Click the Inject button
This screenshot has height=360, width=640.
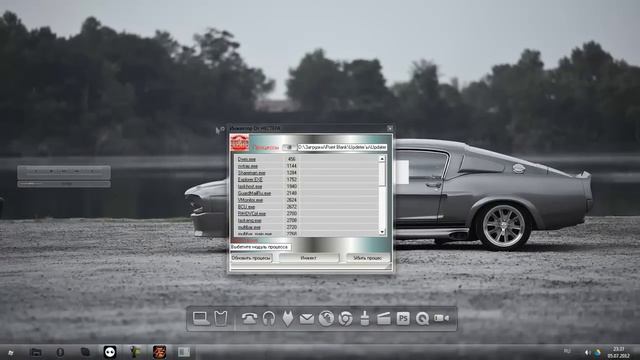click(309, 258)
